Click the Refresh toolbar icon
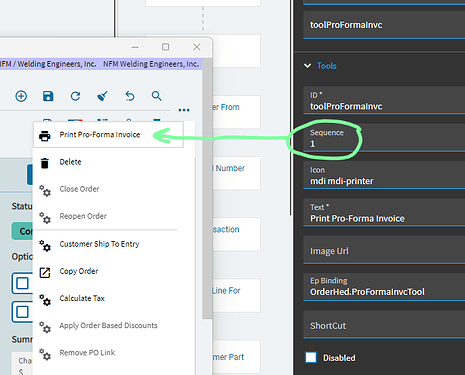This screenshot has width=465, height=375. [75, 96]
